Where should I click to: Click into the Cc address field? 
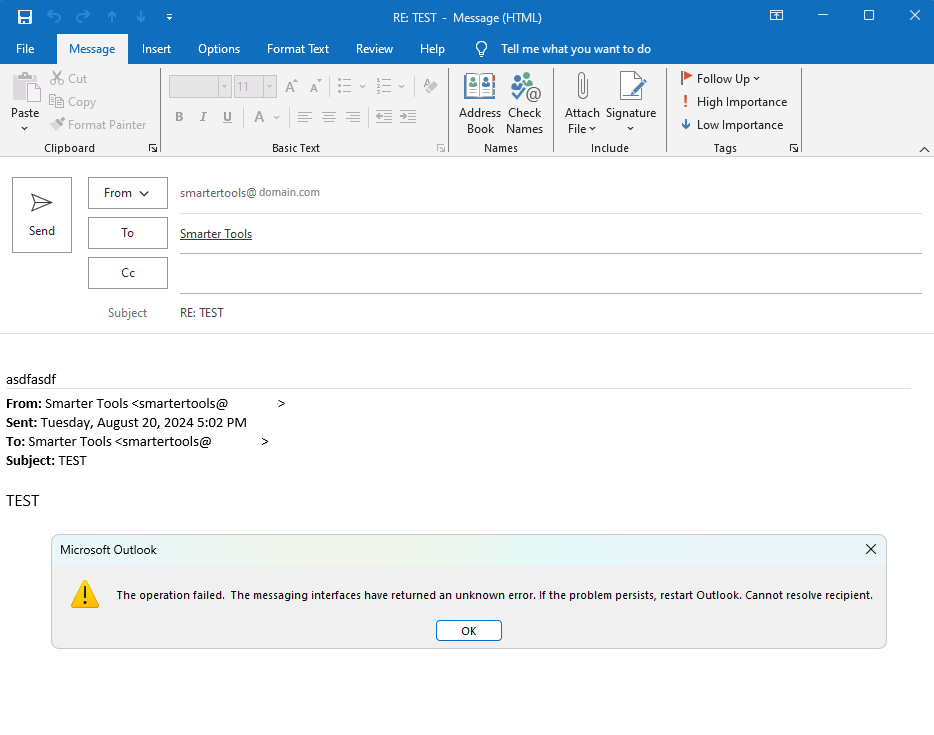tap(550, 273)
